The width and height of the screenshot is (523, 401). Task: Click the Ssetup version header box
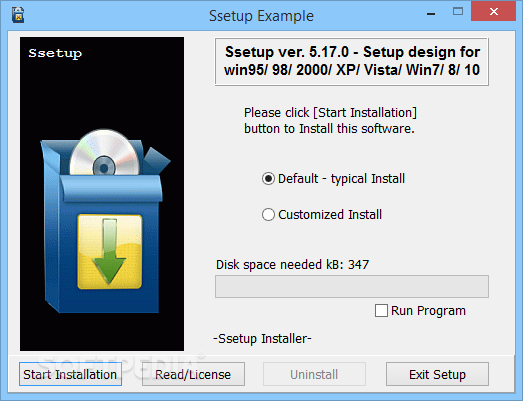click(x=352, y=62)
